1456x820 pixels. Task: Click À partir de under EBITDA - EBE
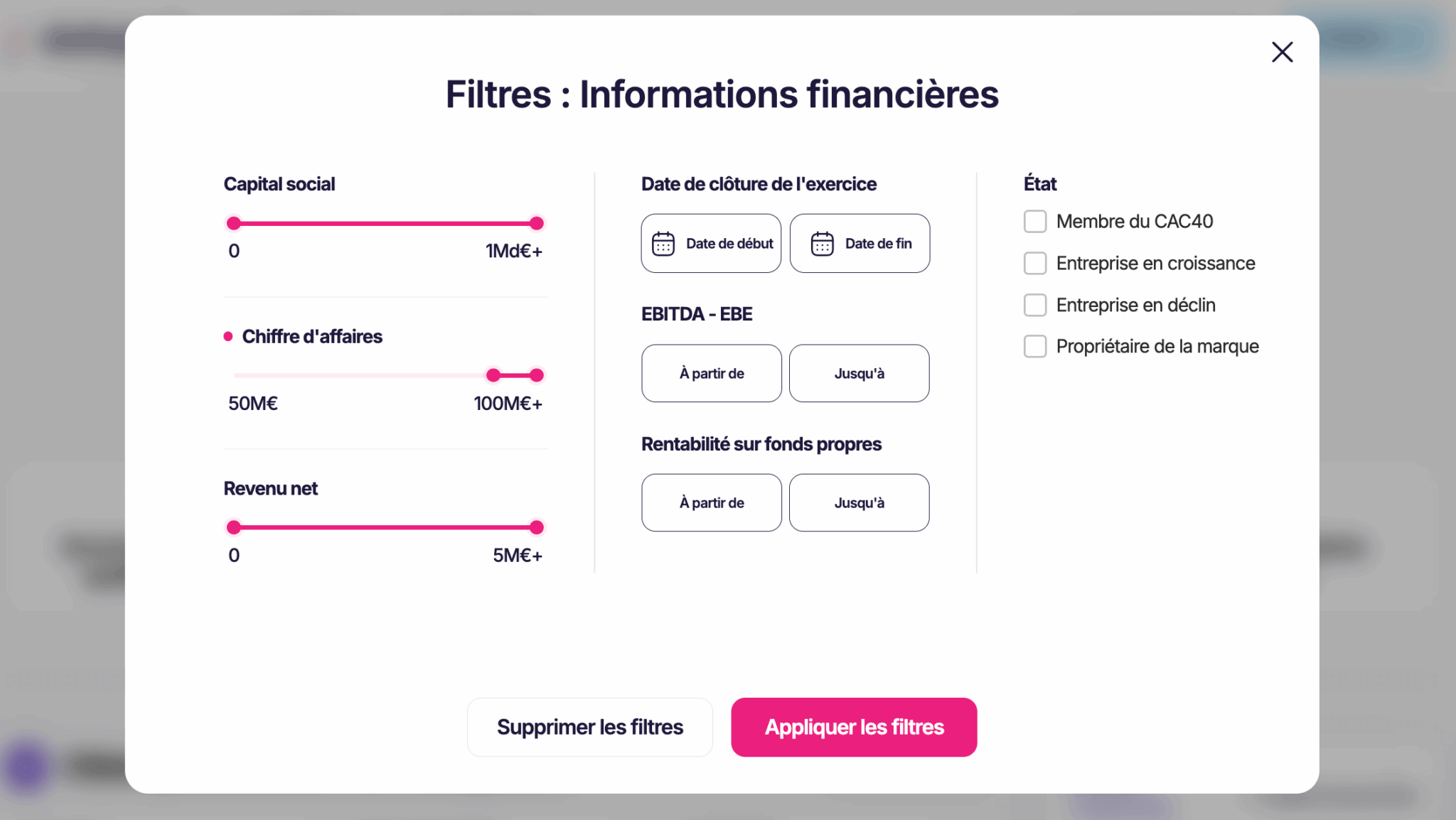pyautogui.click(x=712, y=373)
